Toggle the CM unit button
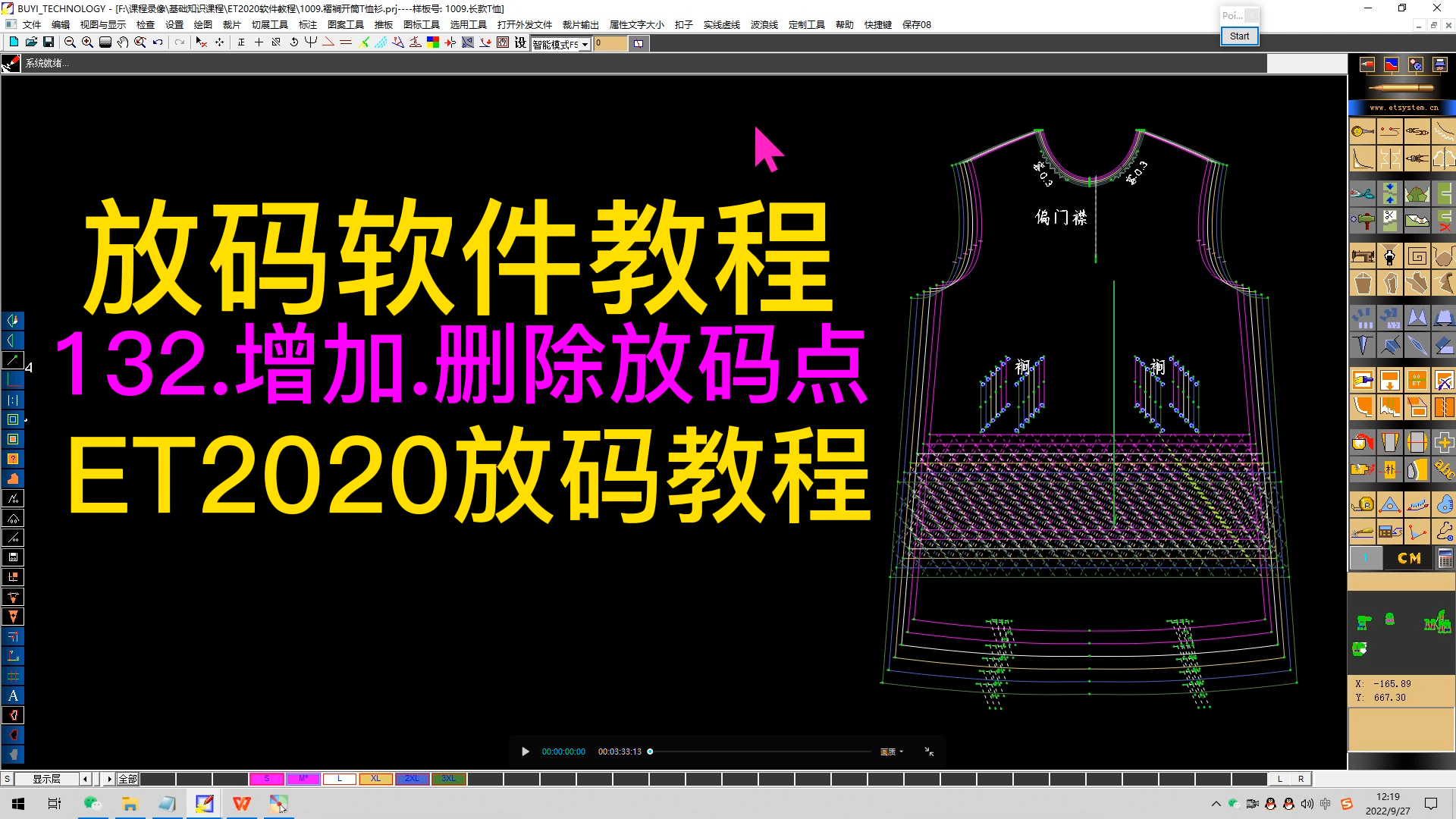Screen dimensions: 1456x819 tap(1408, 558)
